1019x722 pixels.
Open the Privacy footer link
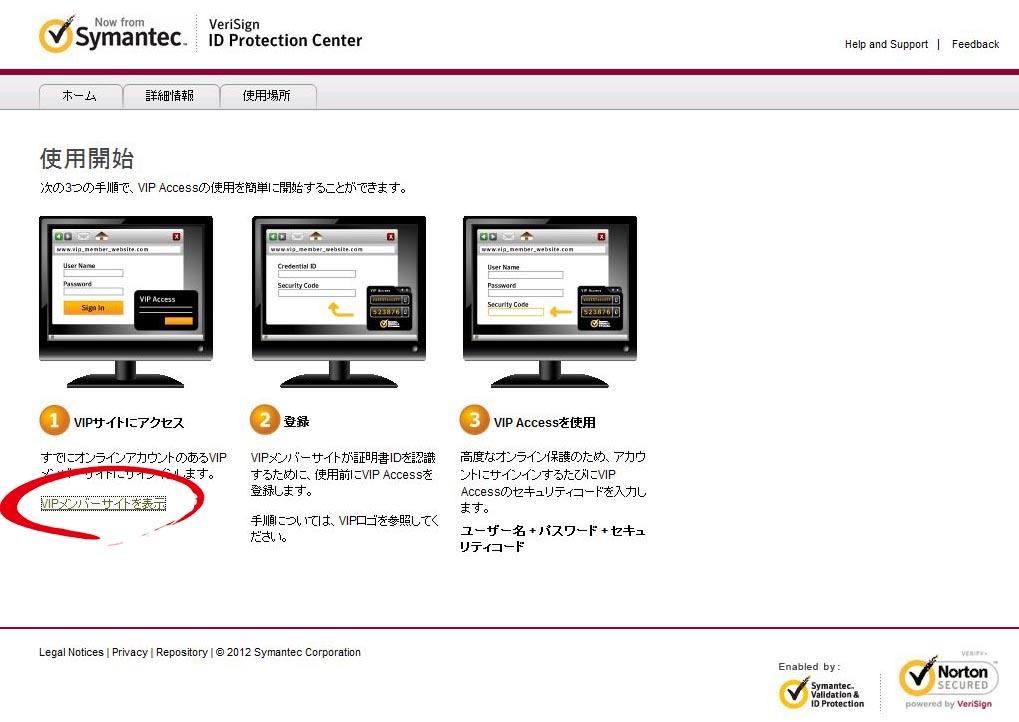(x=129, y=652)
